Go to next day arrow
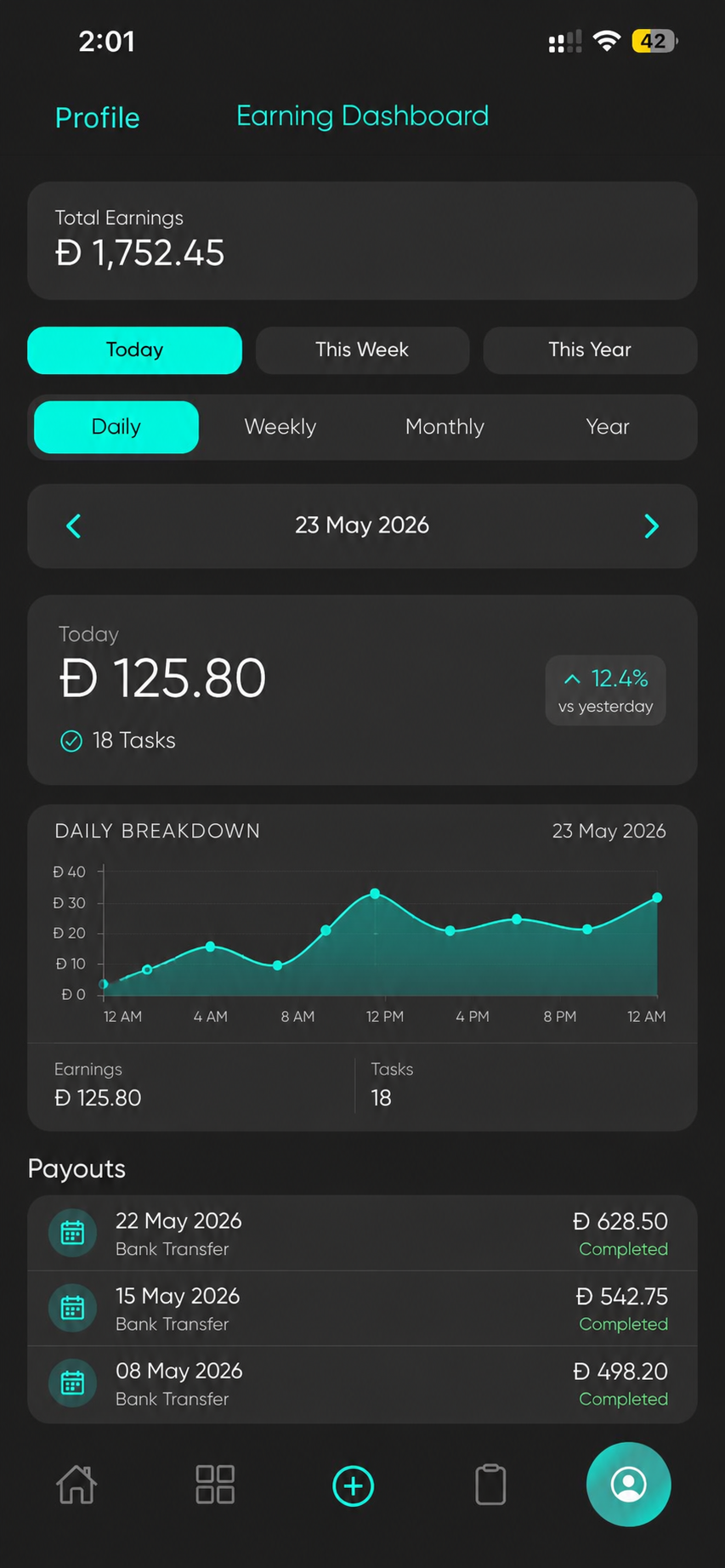This screenshot has height=1568, width=725. point(651,526)
